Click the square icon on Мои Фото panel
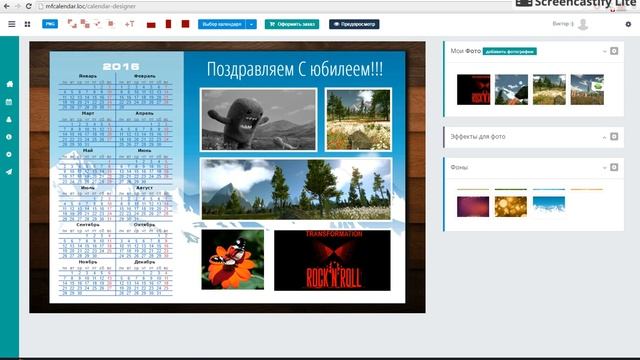The width and height of the screenshot is (640, 360). [614, 51]
